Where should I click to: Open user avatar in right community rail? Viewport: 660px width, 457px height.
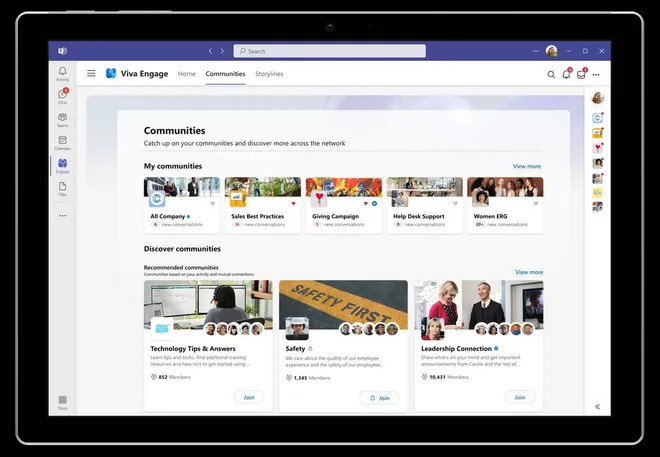pyautogui.click(x=597, y=98)
